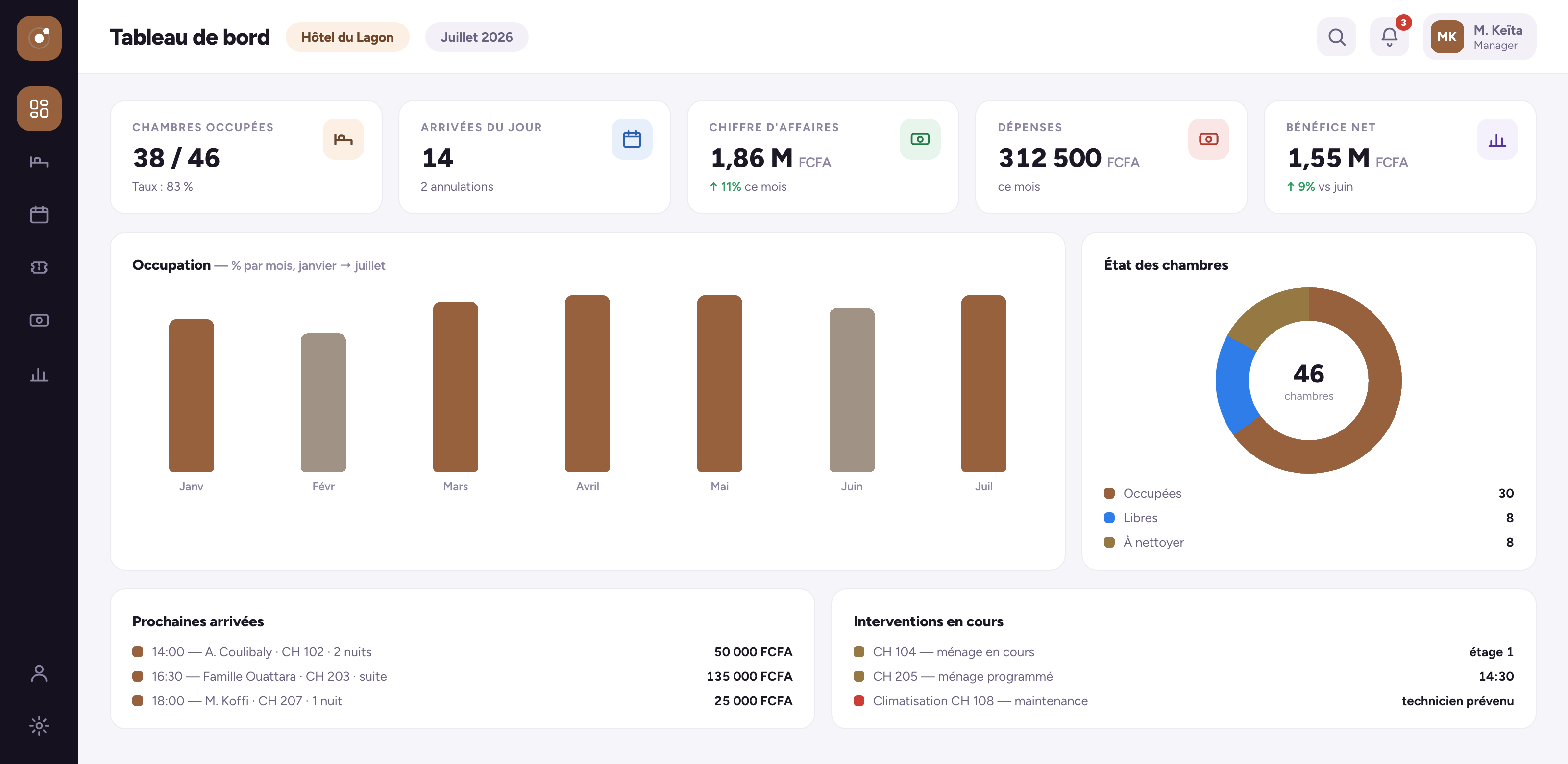Screen dimensions: 1568x764
Task: Click the search magnifier button
Action: [x=1337, y=37]
